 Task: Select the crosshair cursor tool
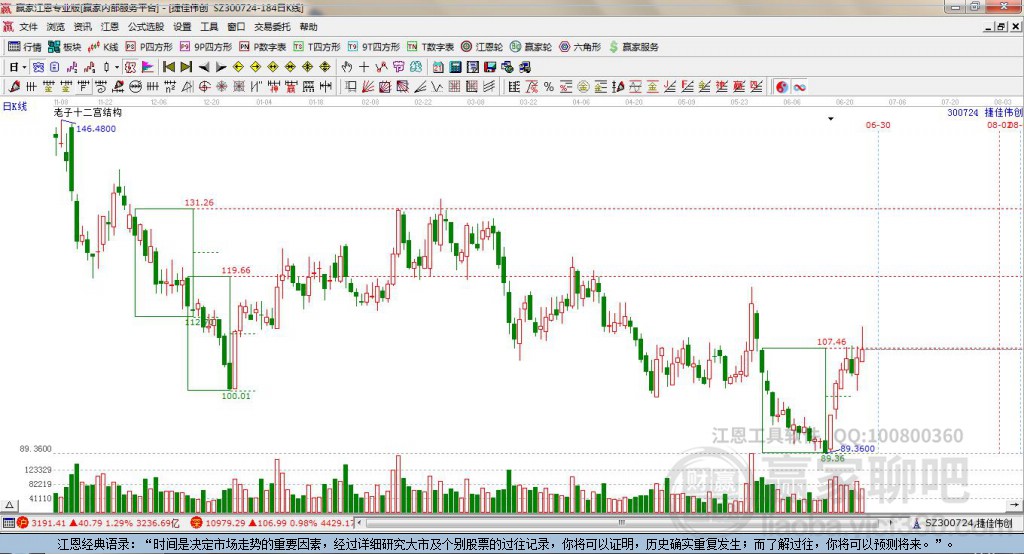(364, 67)
